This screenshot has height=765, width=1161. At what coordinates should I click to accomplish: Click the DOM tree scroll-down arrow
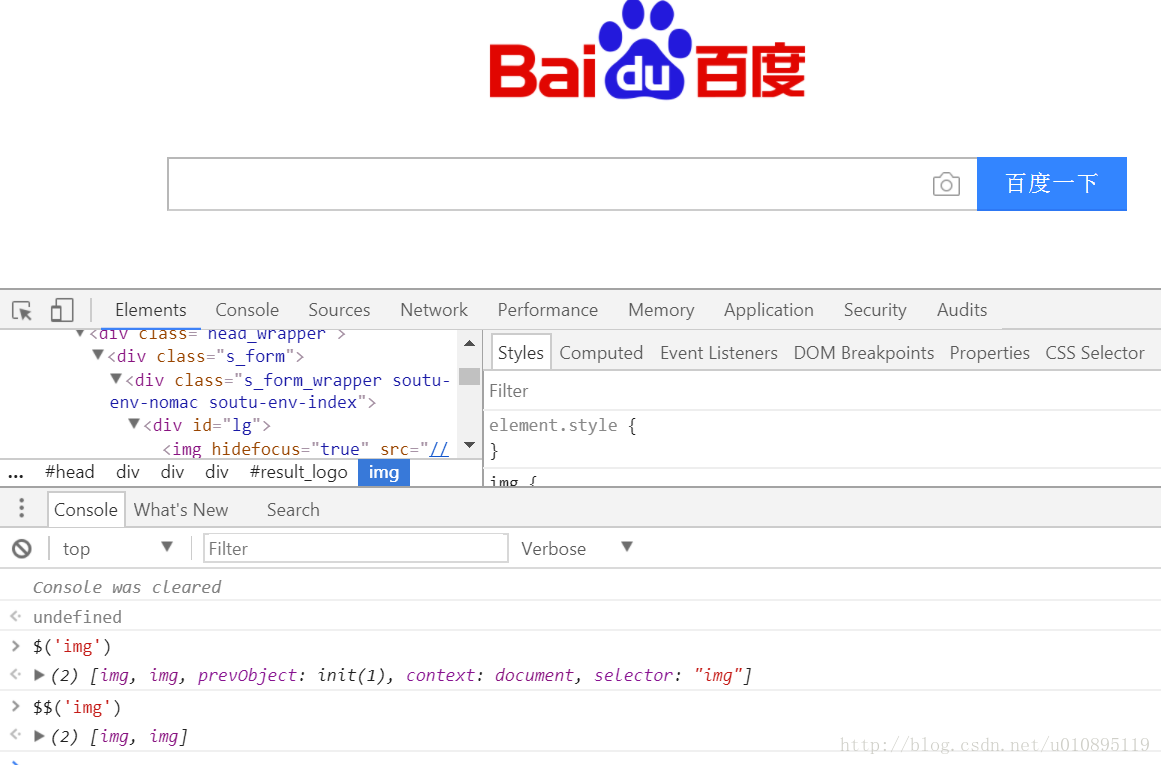(469, 445)
